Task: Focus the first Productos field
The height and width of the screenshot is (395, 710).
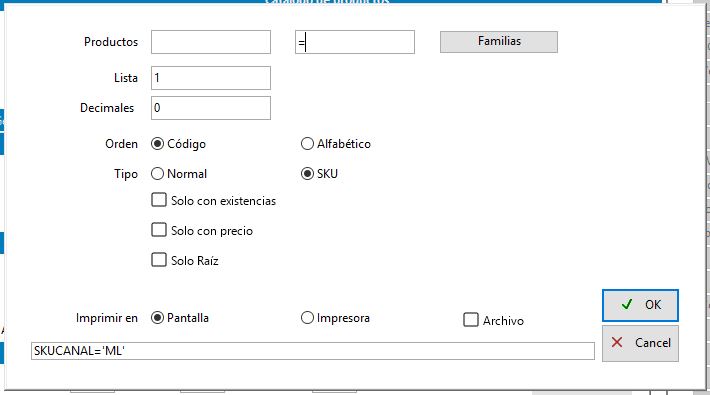Action: coord(211,42)
